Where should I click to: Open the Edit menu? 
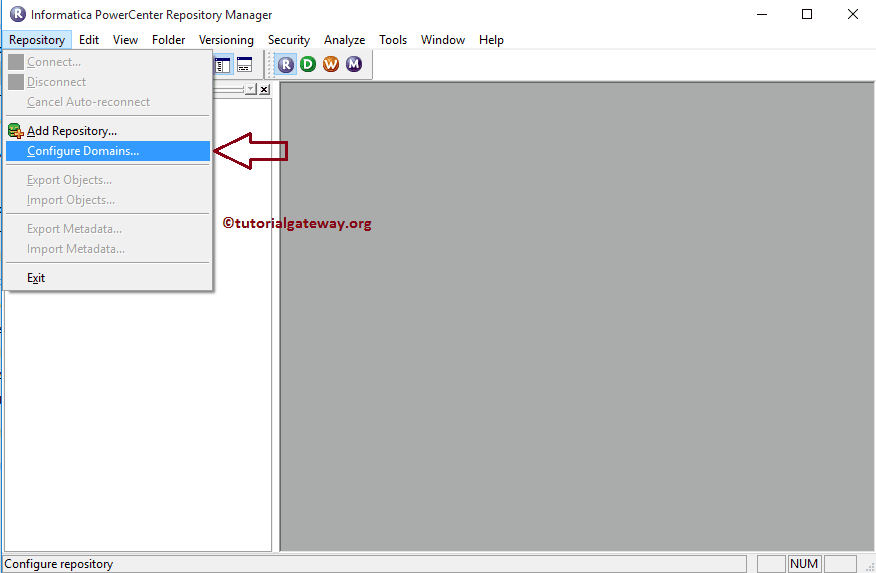(89, 40)
